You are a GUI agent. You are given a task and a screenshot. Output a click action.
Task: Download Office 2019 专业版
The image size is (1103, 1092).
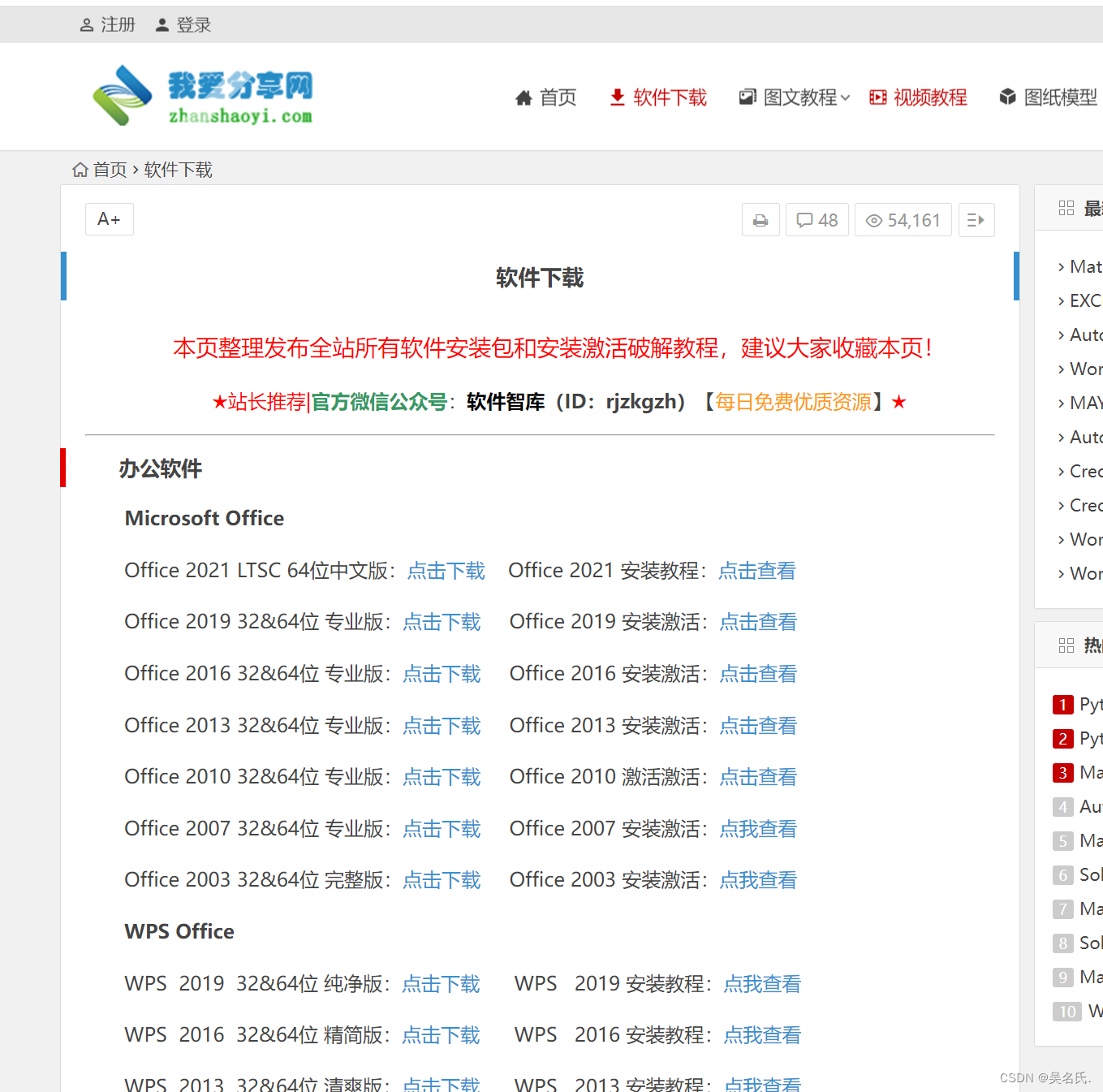click(x=442, y=622)
